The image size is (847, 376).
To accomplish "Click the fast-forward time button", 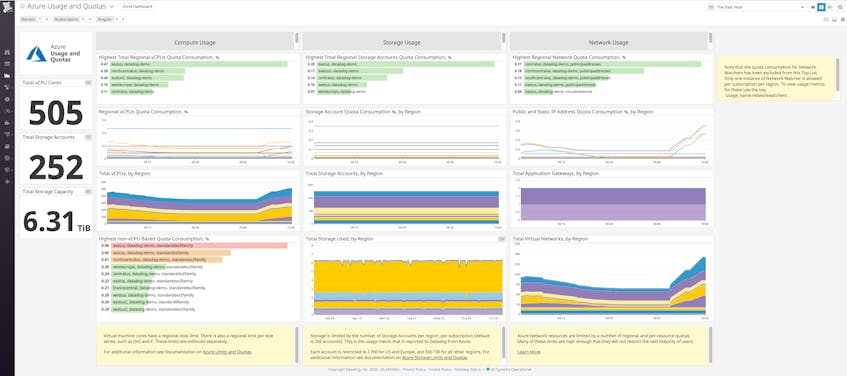I will click(830, 7).
